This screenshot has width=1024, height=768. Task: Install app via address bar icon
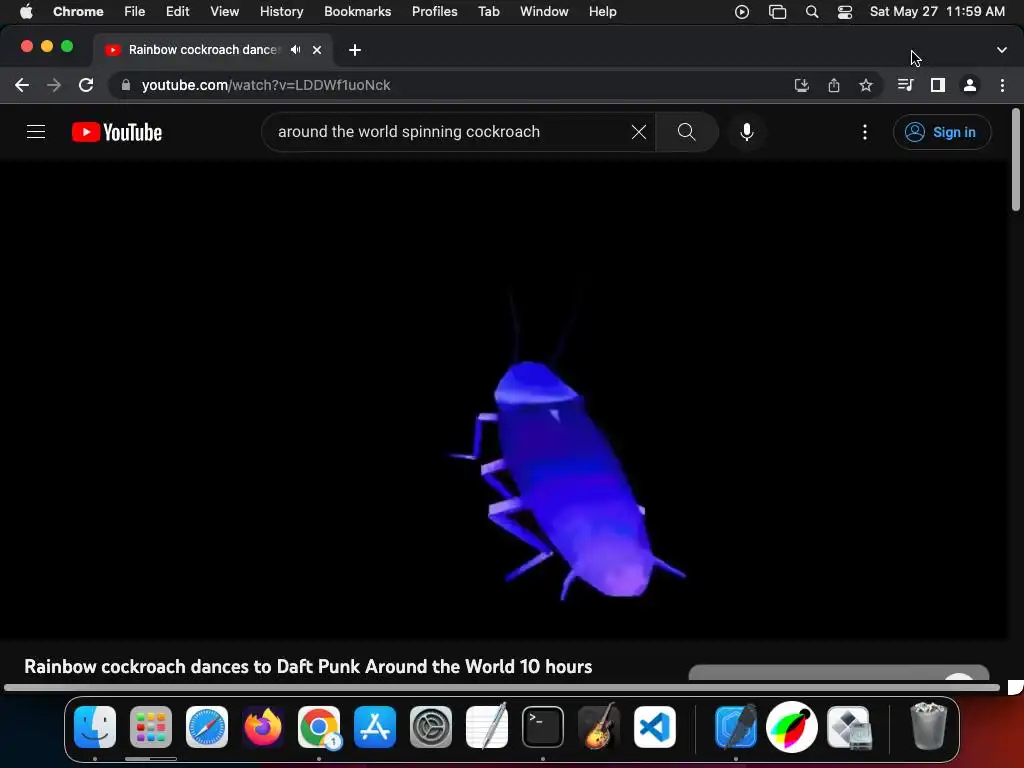point(801,85)
